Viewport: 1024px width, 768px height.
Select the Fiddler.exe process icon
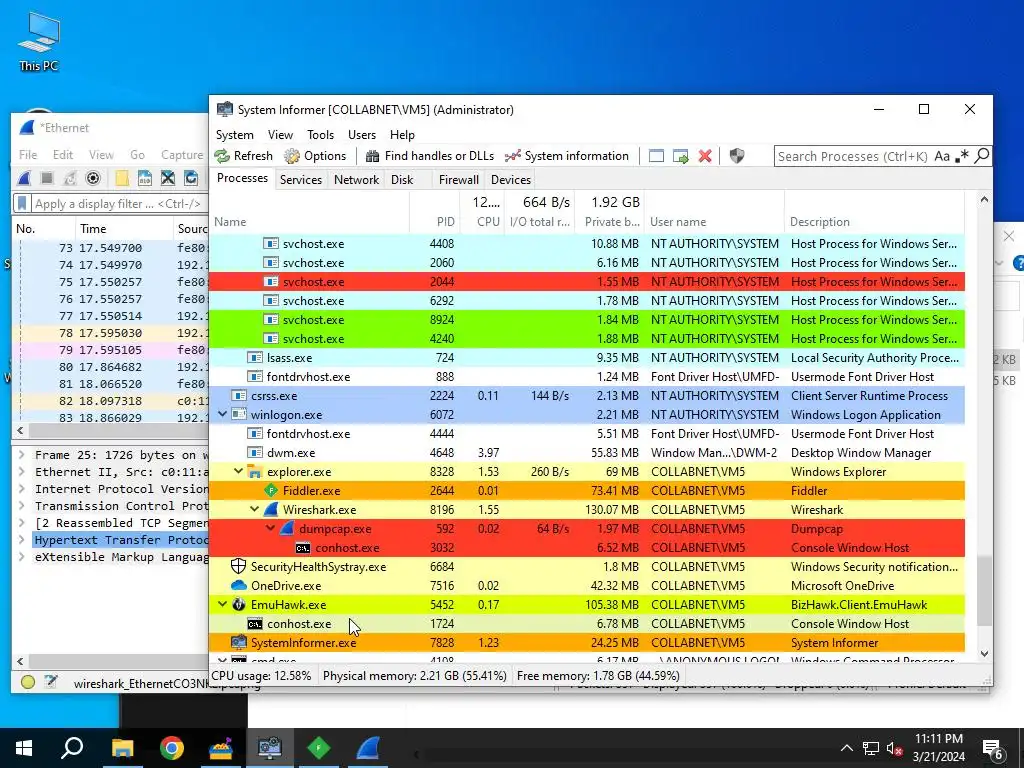coord(271,490)
